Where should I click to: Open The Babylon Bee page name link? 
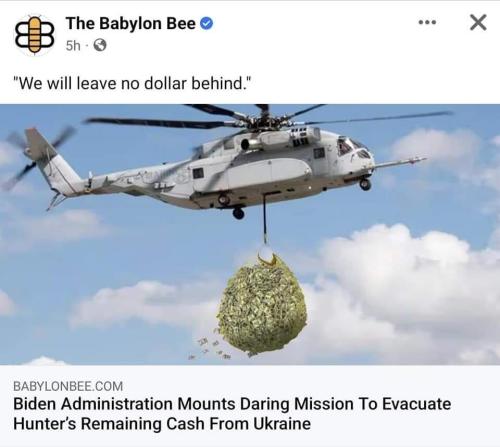tap(131, 23)
